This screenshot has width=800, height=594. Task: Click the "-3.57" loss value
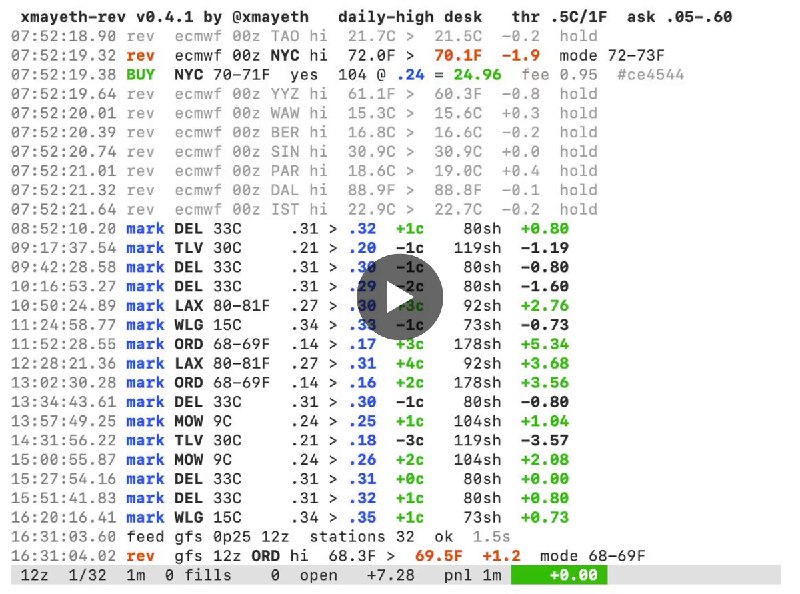[x=545, y=440]
